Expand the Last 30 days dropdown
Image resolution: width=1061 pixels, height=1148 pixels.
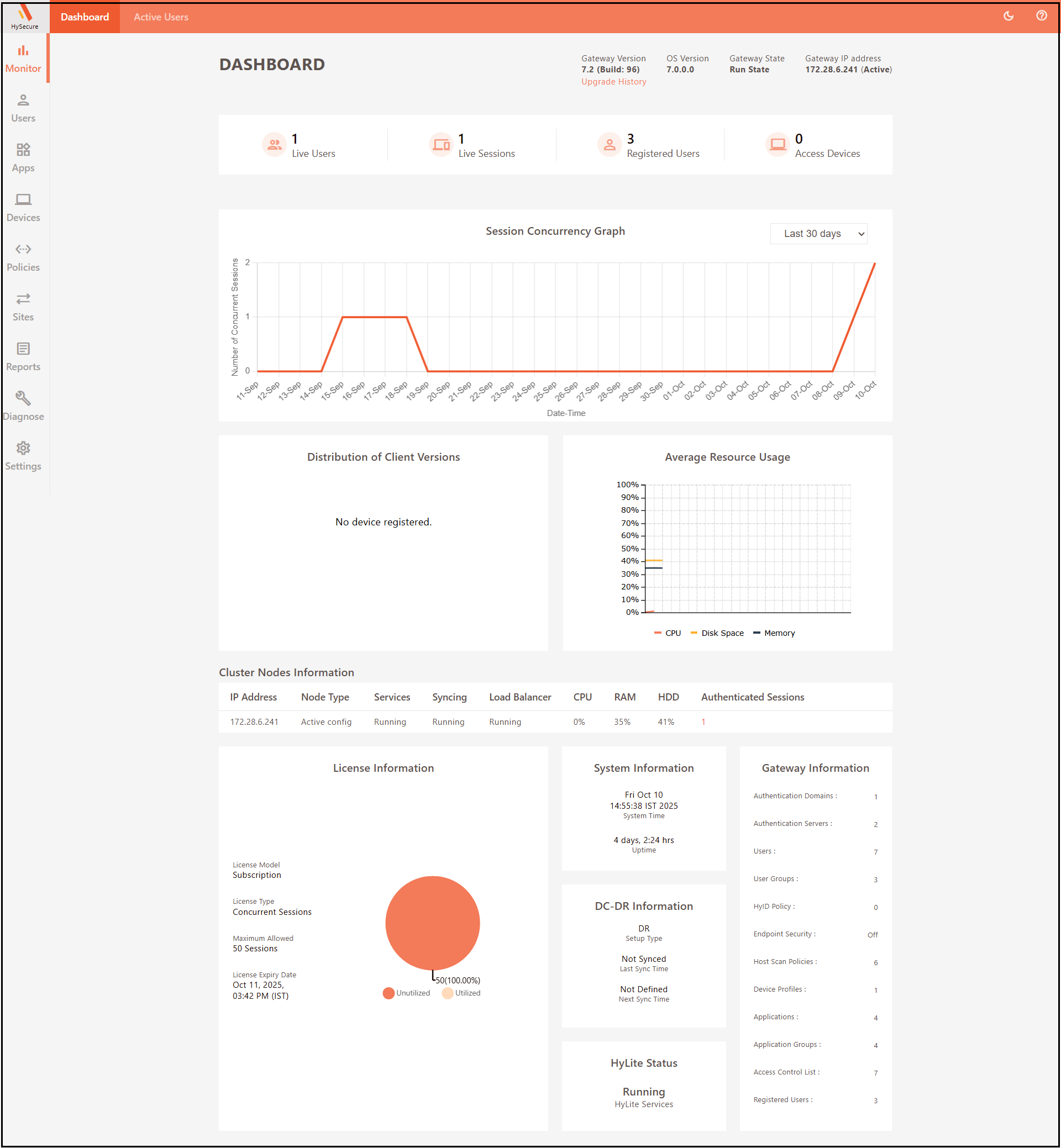[x=818, y=234]
